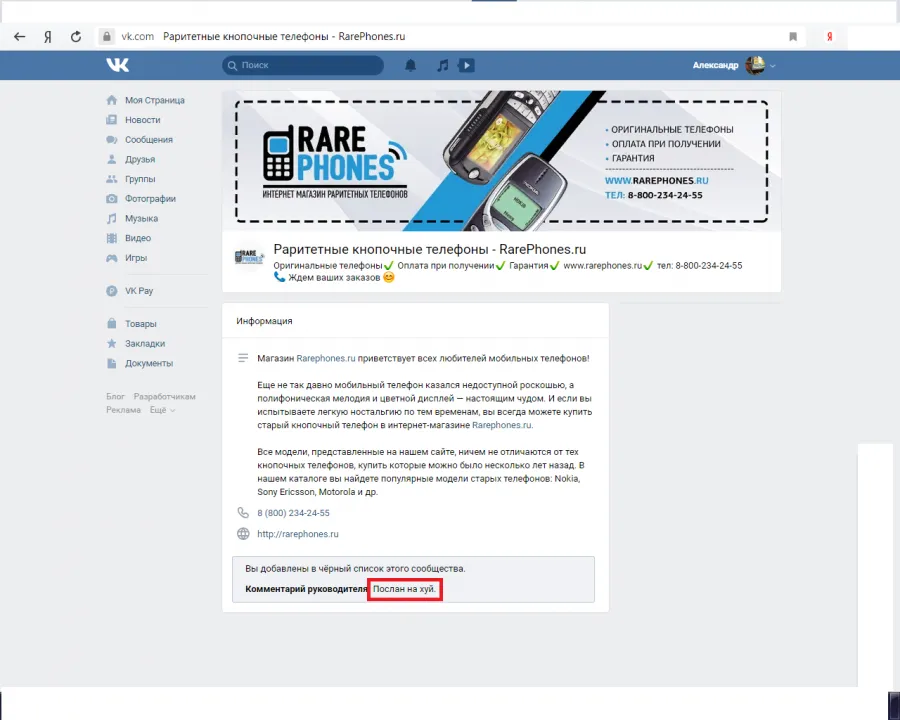This screenshot has height=720, width=900.
Task: Follow the first Rarephones.ru link in description
Action: point(326,358)
